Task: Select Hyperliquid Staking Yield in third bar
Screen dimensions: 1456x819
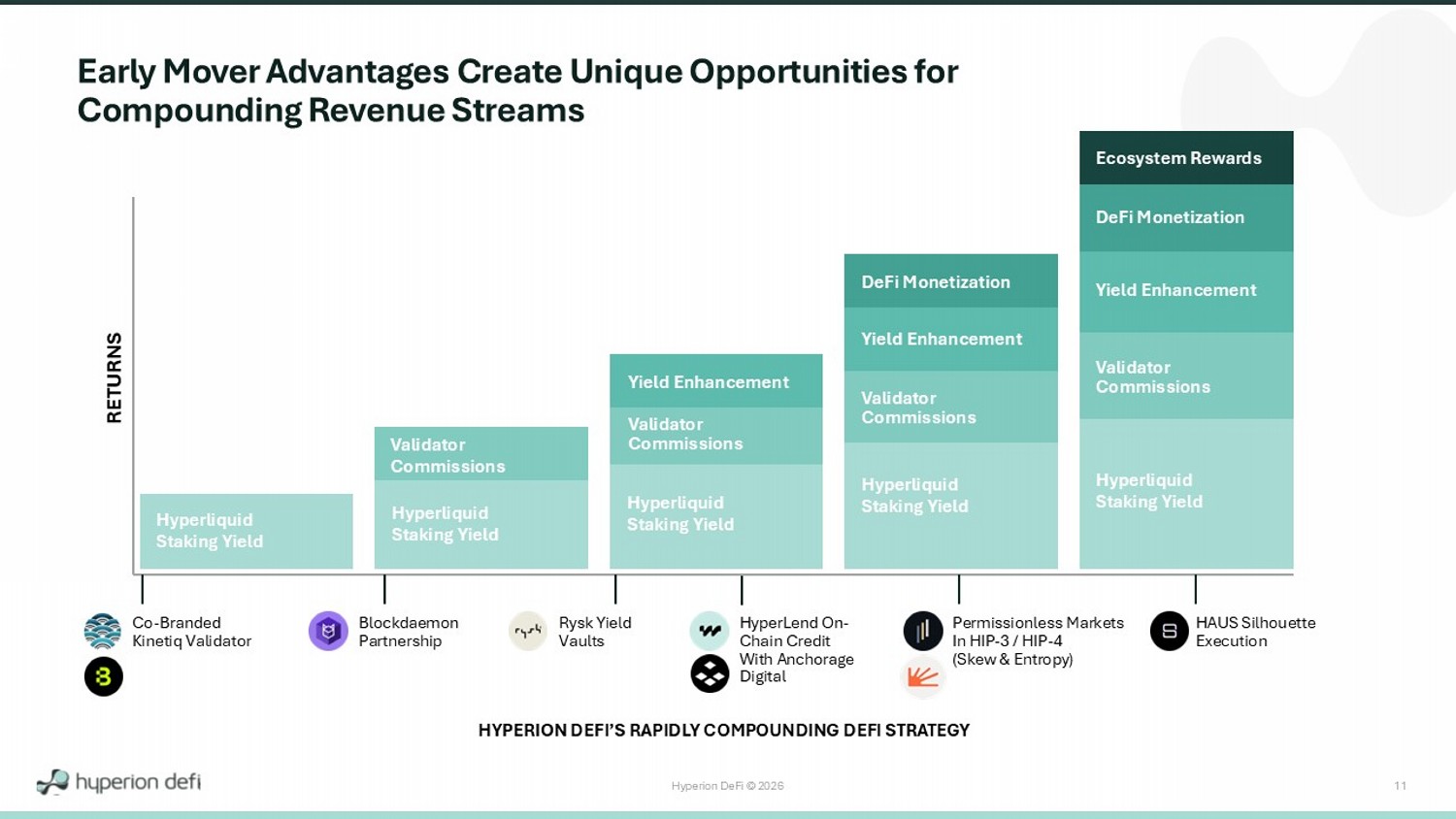Action: click(x=715, y=516)
